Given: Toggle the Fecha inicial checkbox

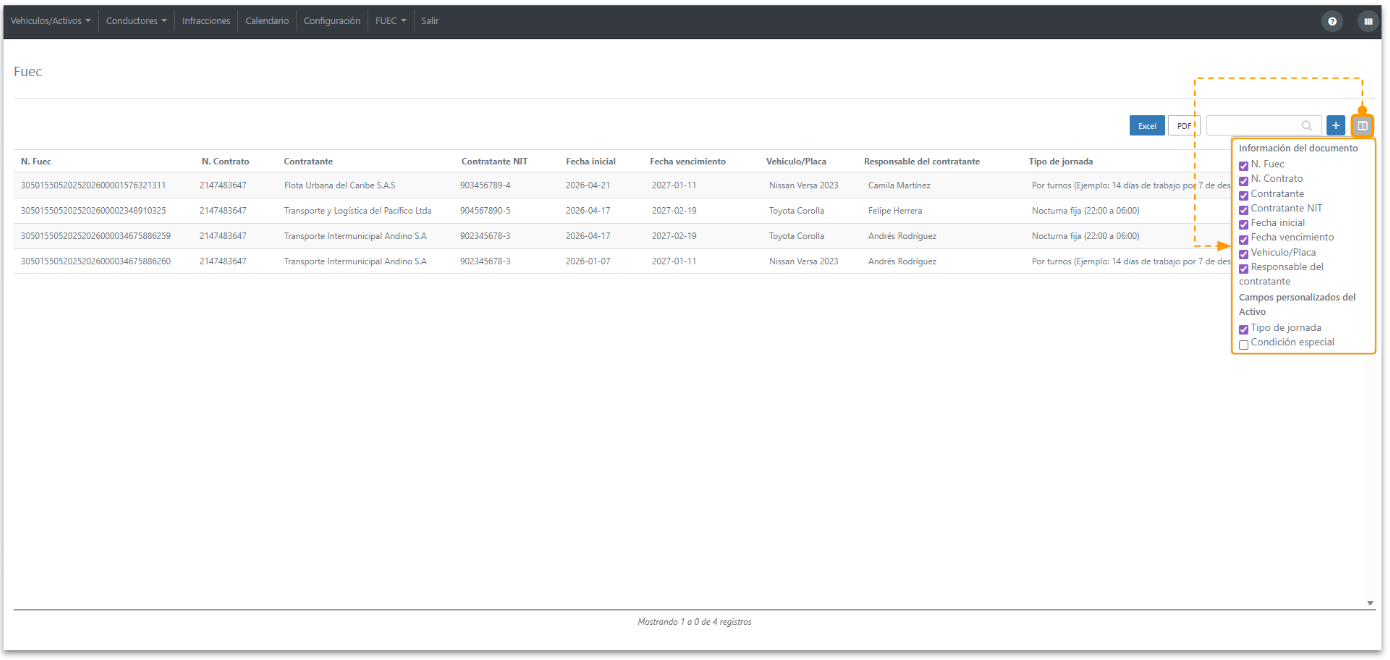Looking at the screenshot, I should 1244,224.
